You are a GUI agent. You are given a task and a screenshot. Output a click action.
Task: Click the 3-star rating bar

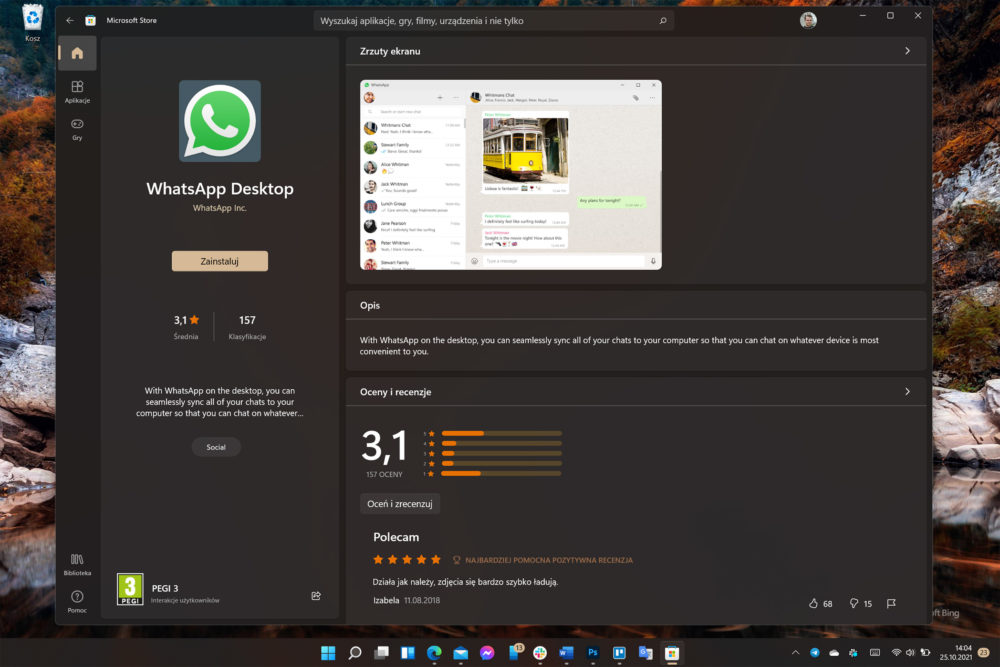point(501,453)
